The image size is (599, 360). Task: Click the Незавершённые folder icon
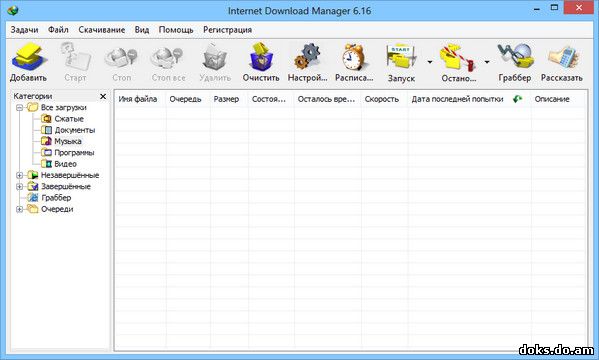coord(33,175)
